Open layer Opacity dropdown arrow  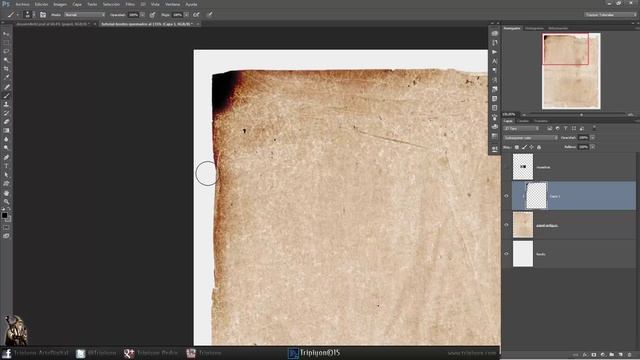tap(593, 138)
